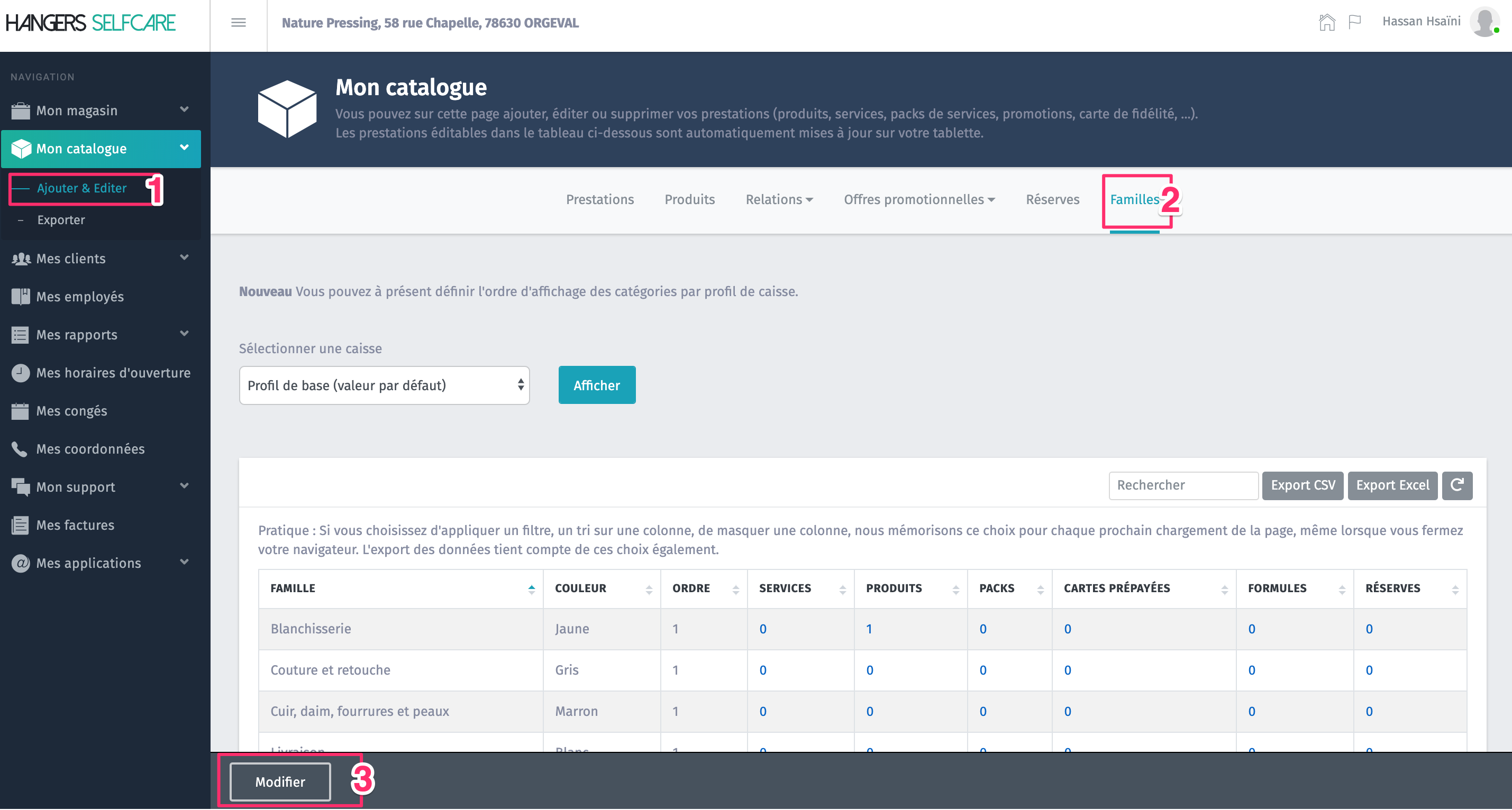Click the hamburger menu icon
The width and height of the screenshot is (1512, 810).
coord(238,23)
